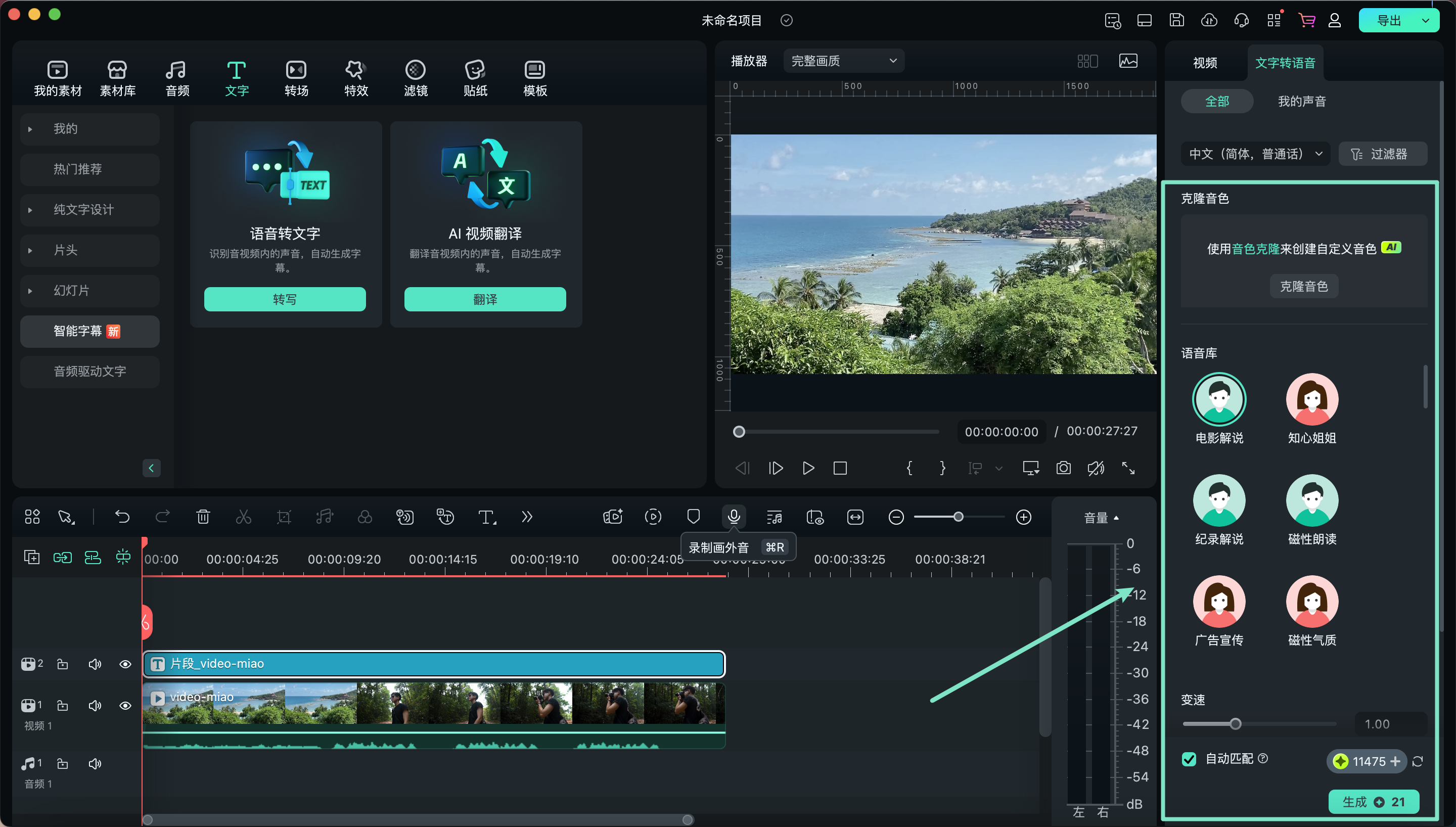The height and width of the screenshot is (827, 1456).
Task: Open the render preview icon
Action: pos(653,517)
